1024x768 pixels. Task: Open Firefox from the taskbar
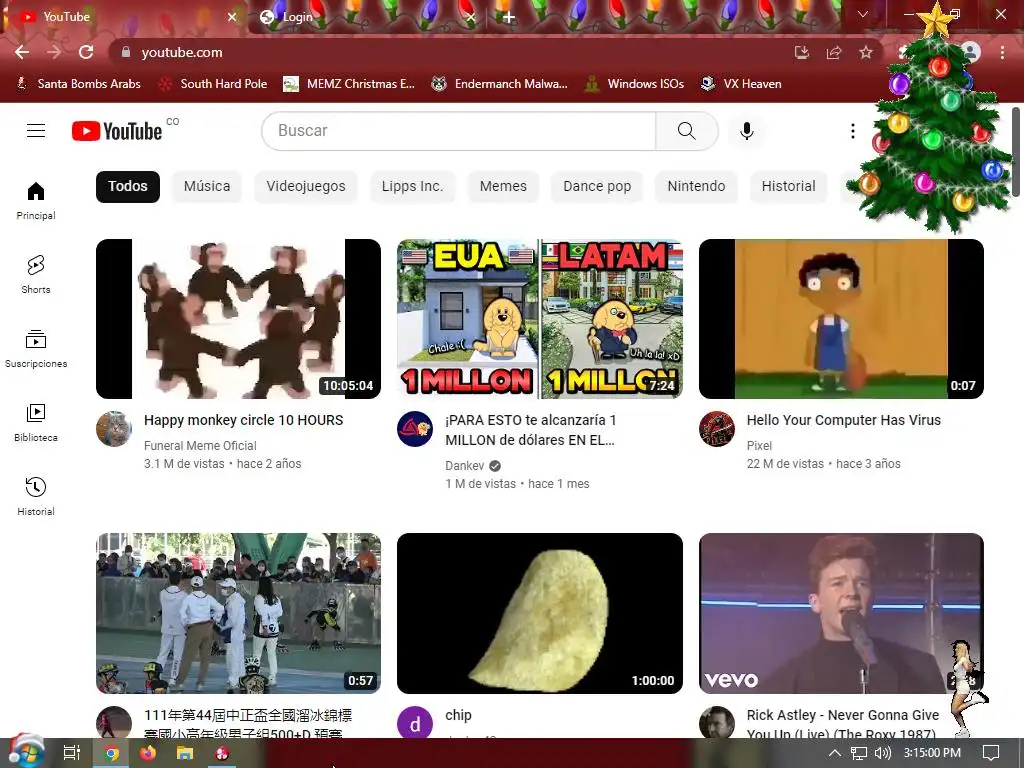pyautogui.click(x=148, y=754)
